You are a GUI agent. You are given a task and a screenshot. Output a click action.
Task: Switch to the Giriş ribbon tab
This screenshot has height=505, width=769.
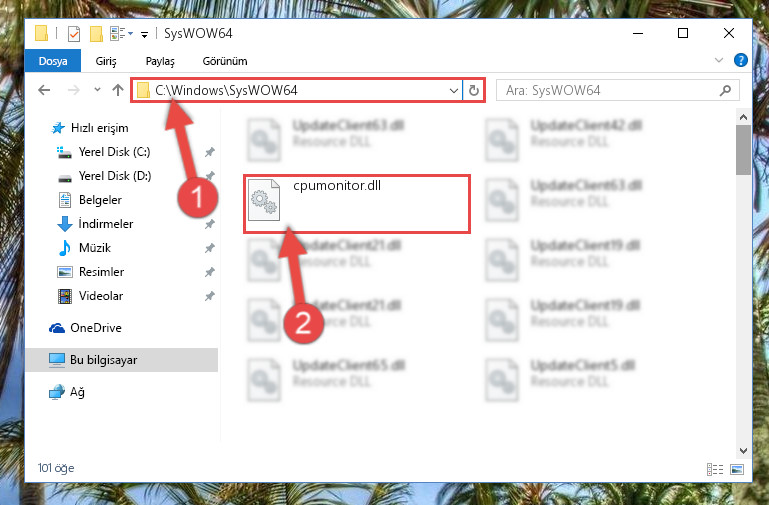(x=106, y=61)
